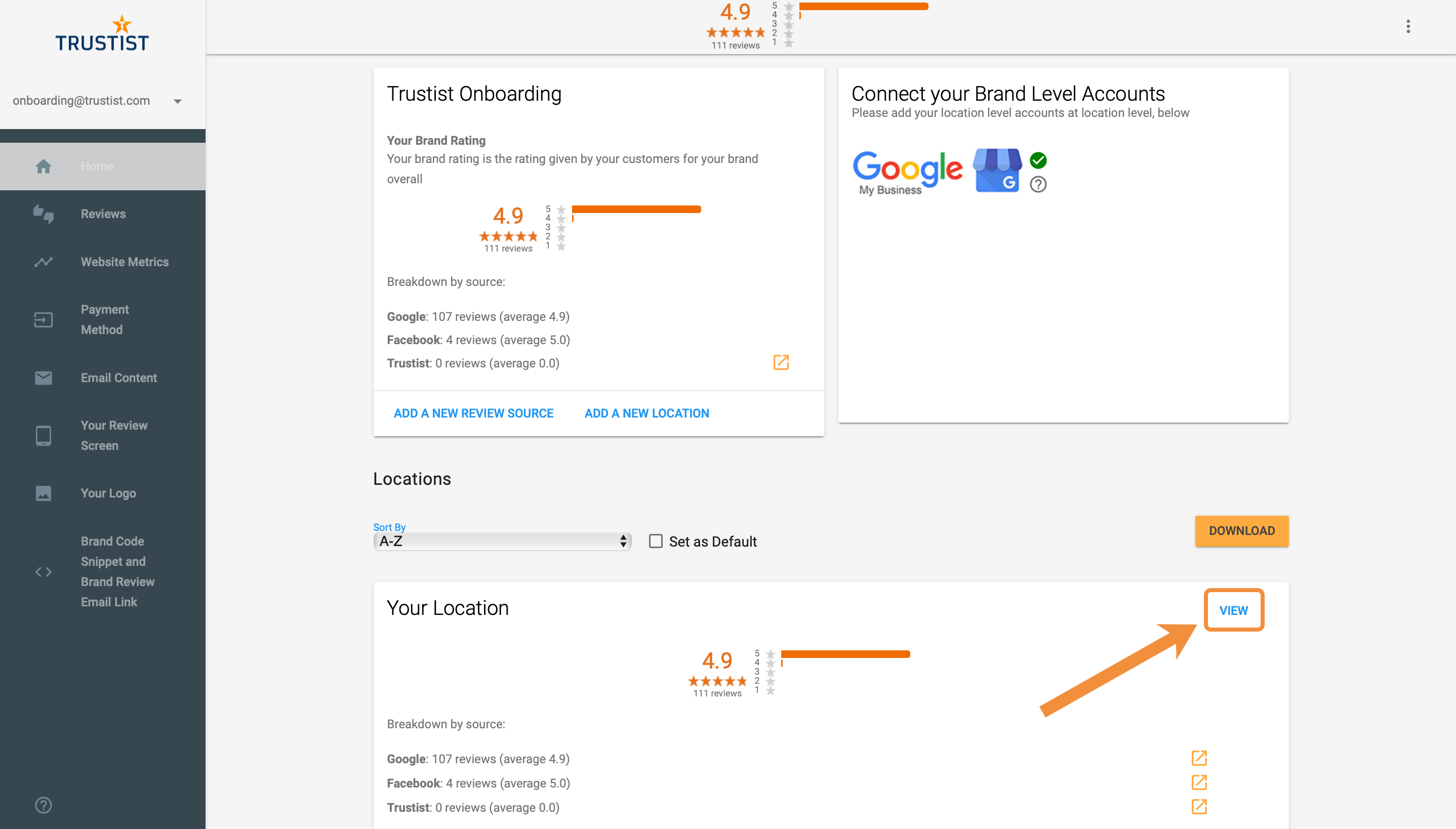The width and height of the screenshot is (1456, 829).
Task: Click the Home sidebar icon
Action: [x=43, y=165]
